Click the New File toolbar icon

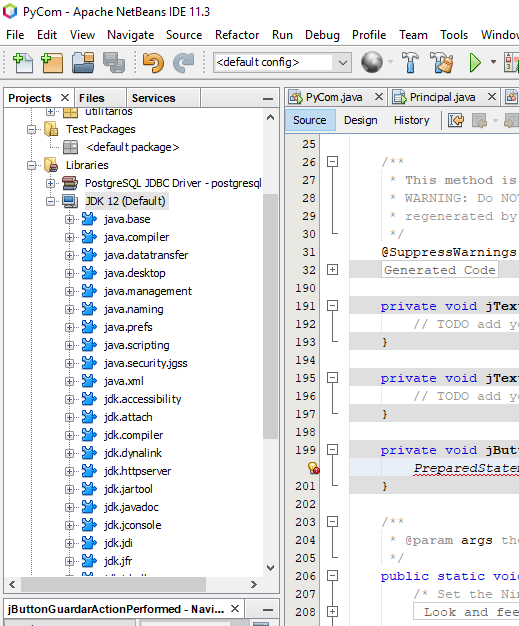(23, 63)
